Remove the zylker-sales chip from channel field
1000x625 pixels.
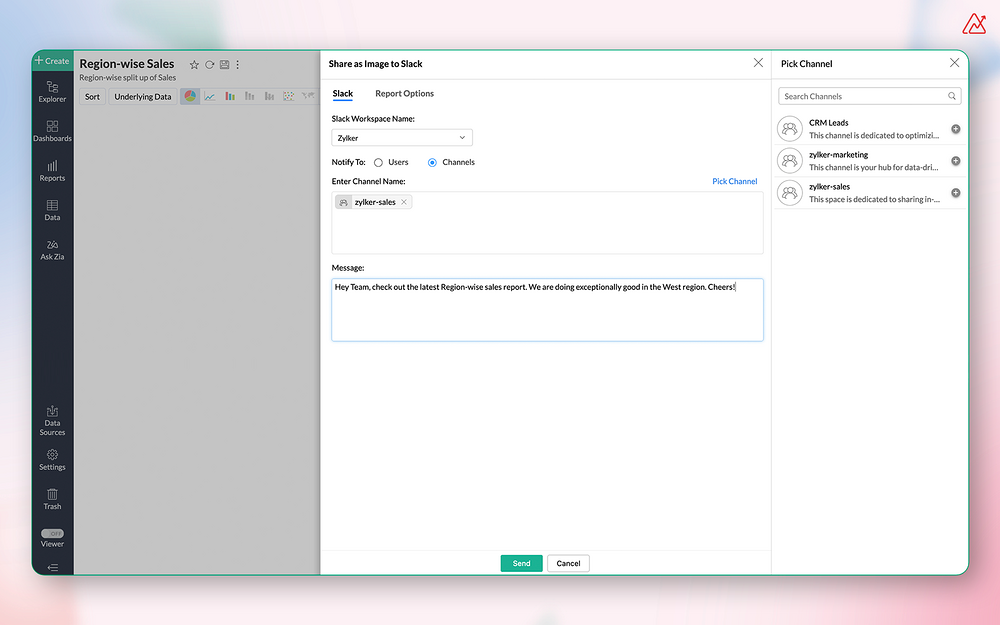404,202
